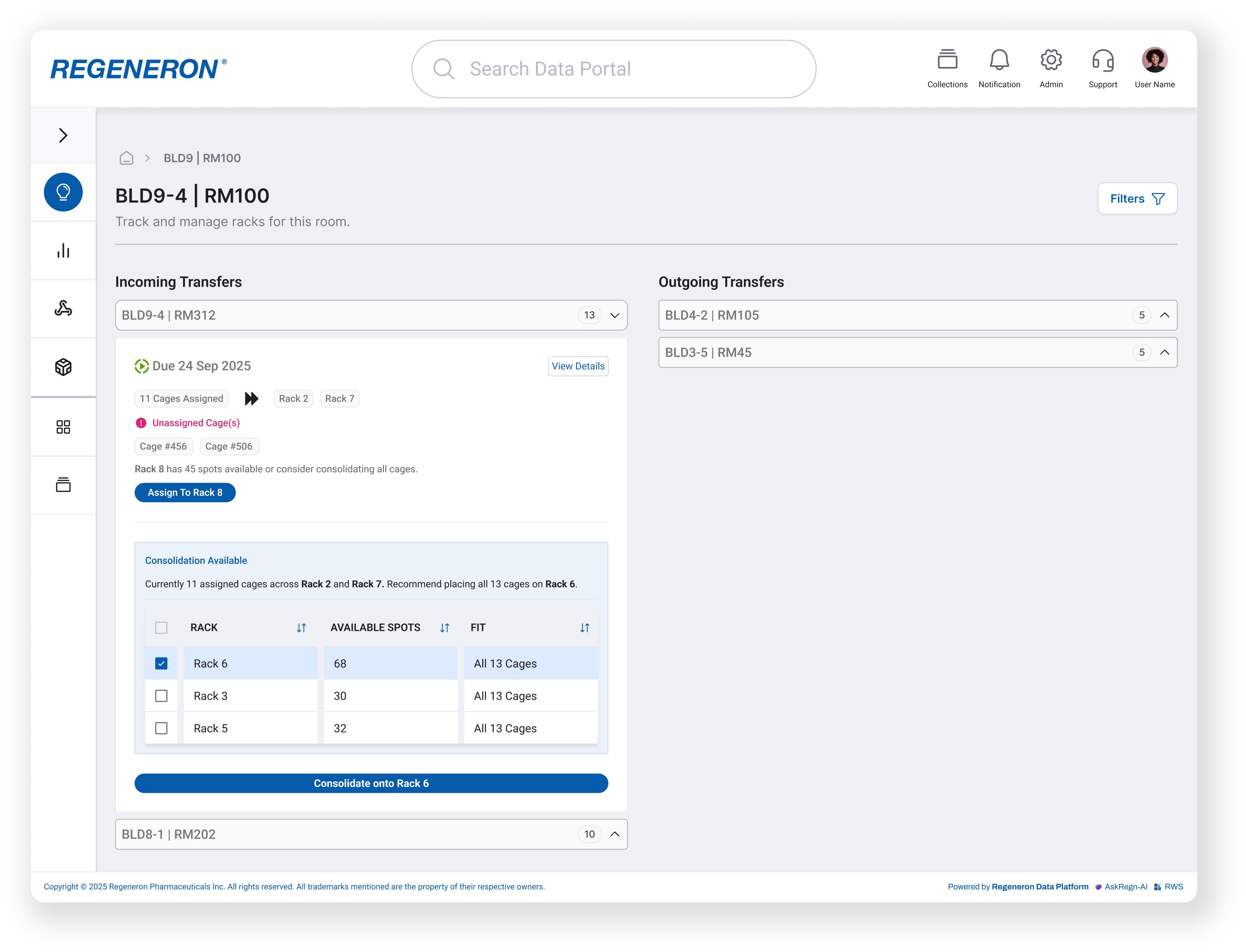Uncheck the Rack 6 checkbox
The height and width of the screenshot is (952, 1246).
(162, 664)
